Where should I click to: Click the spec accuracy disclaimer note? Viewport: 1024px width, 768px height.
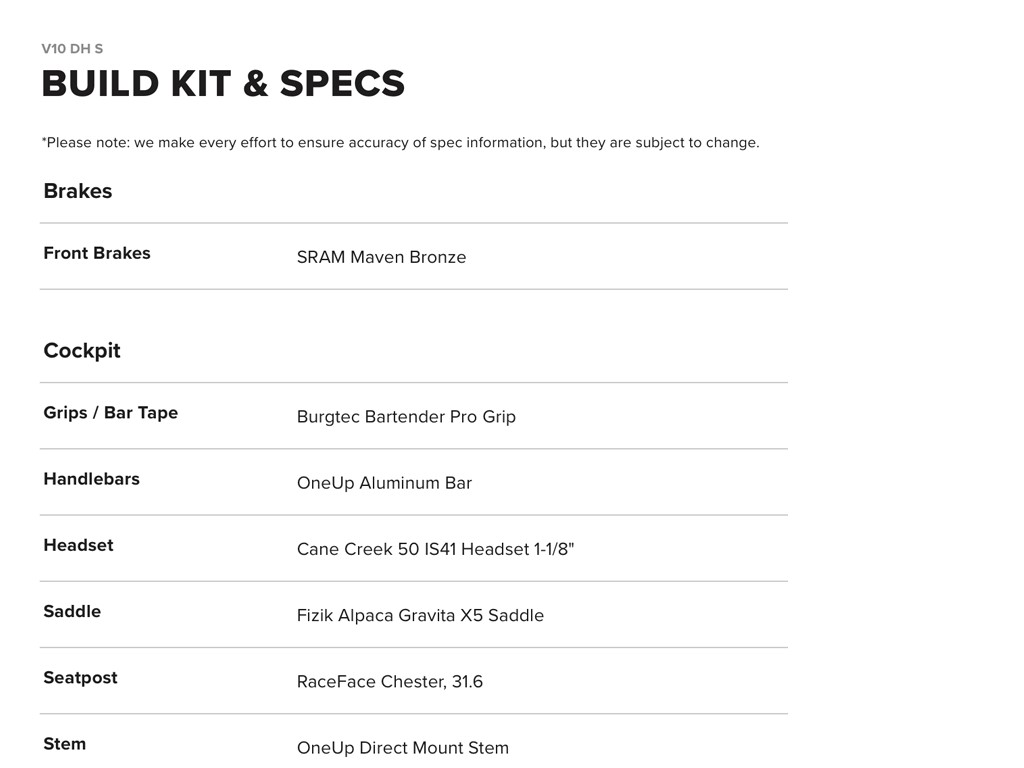(400, 142)
